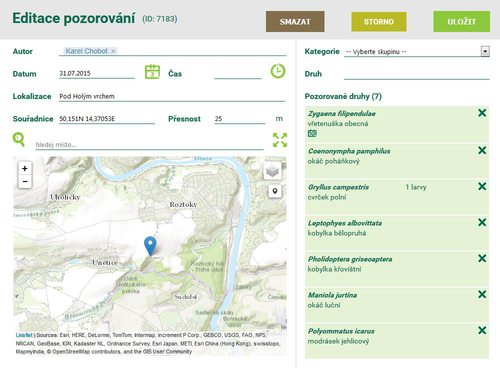Zoom in on the map

pyautogui.click(x=25, y=168)
